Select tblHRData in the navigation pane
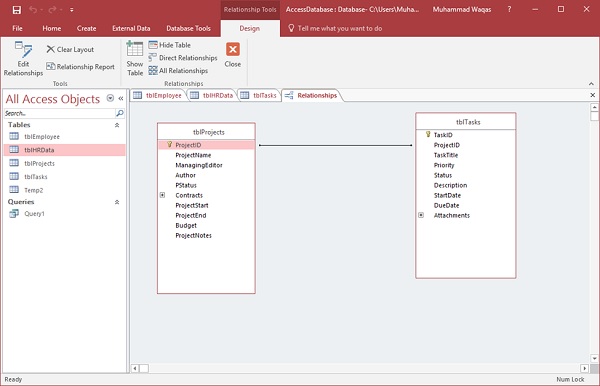Screen dimensions: 600x386 tap(64, 150)
